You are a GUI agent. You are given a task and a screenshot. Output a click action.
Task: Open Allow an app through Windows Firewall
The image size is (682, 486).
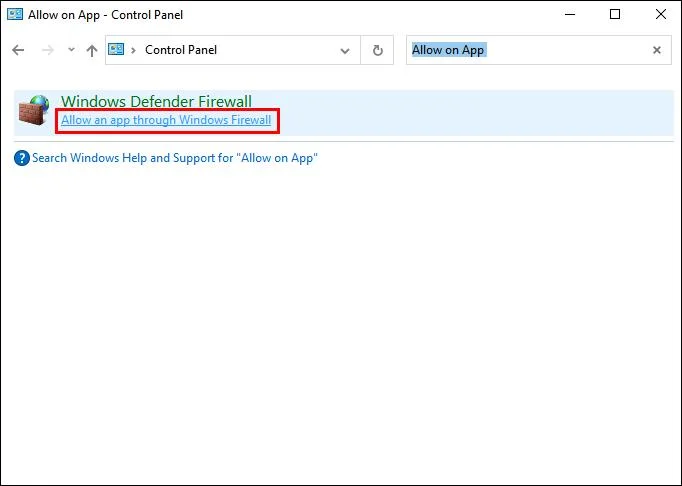pyautogui.click(x=166, y=120)
